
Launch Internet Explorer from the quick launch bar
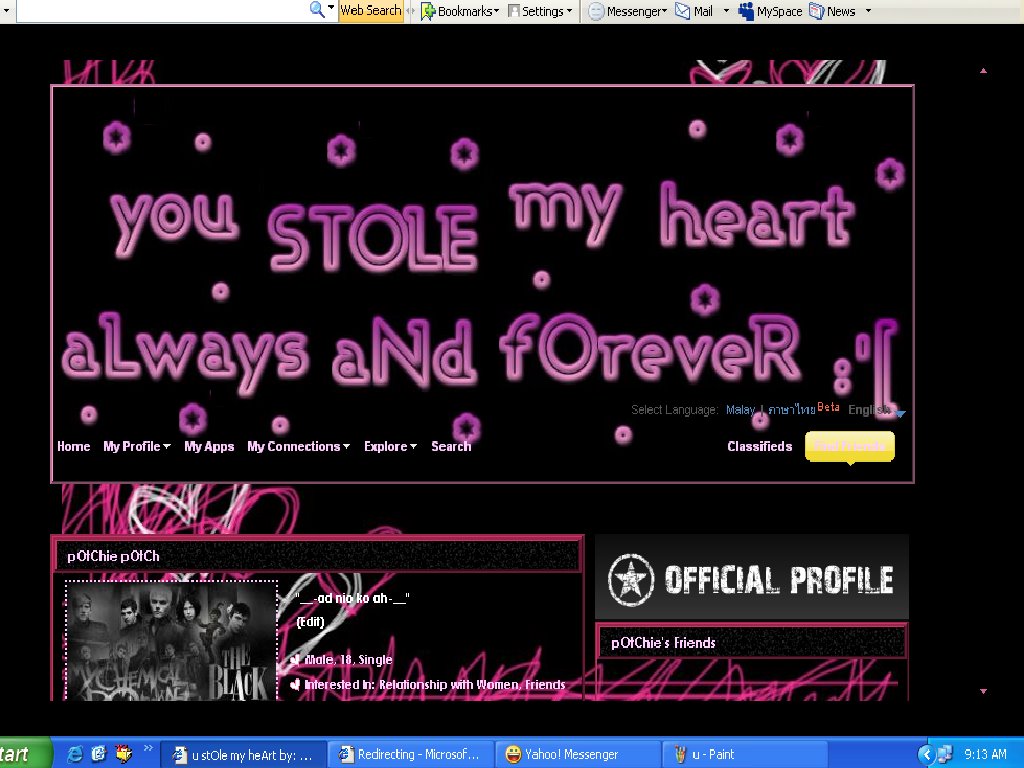point(75,754)
